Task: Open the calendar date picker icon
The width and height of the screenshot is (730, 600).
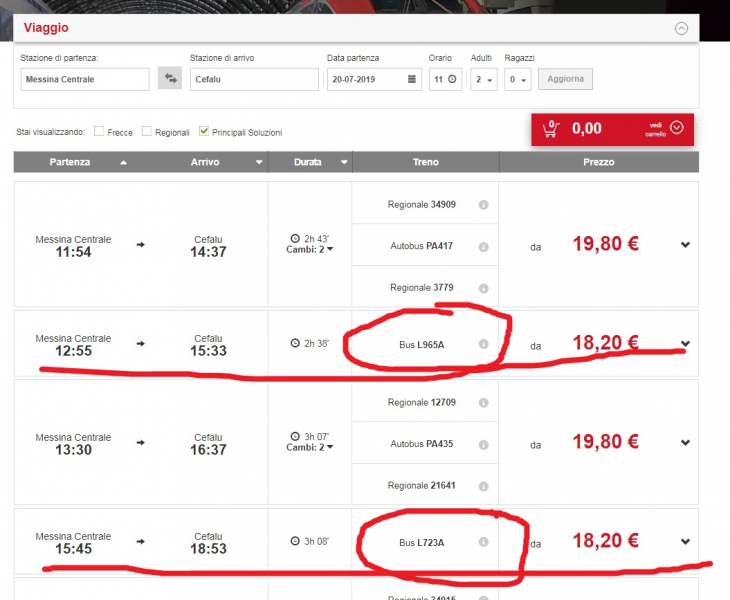Action: (412, 79)
